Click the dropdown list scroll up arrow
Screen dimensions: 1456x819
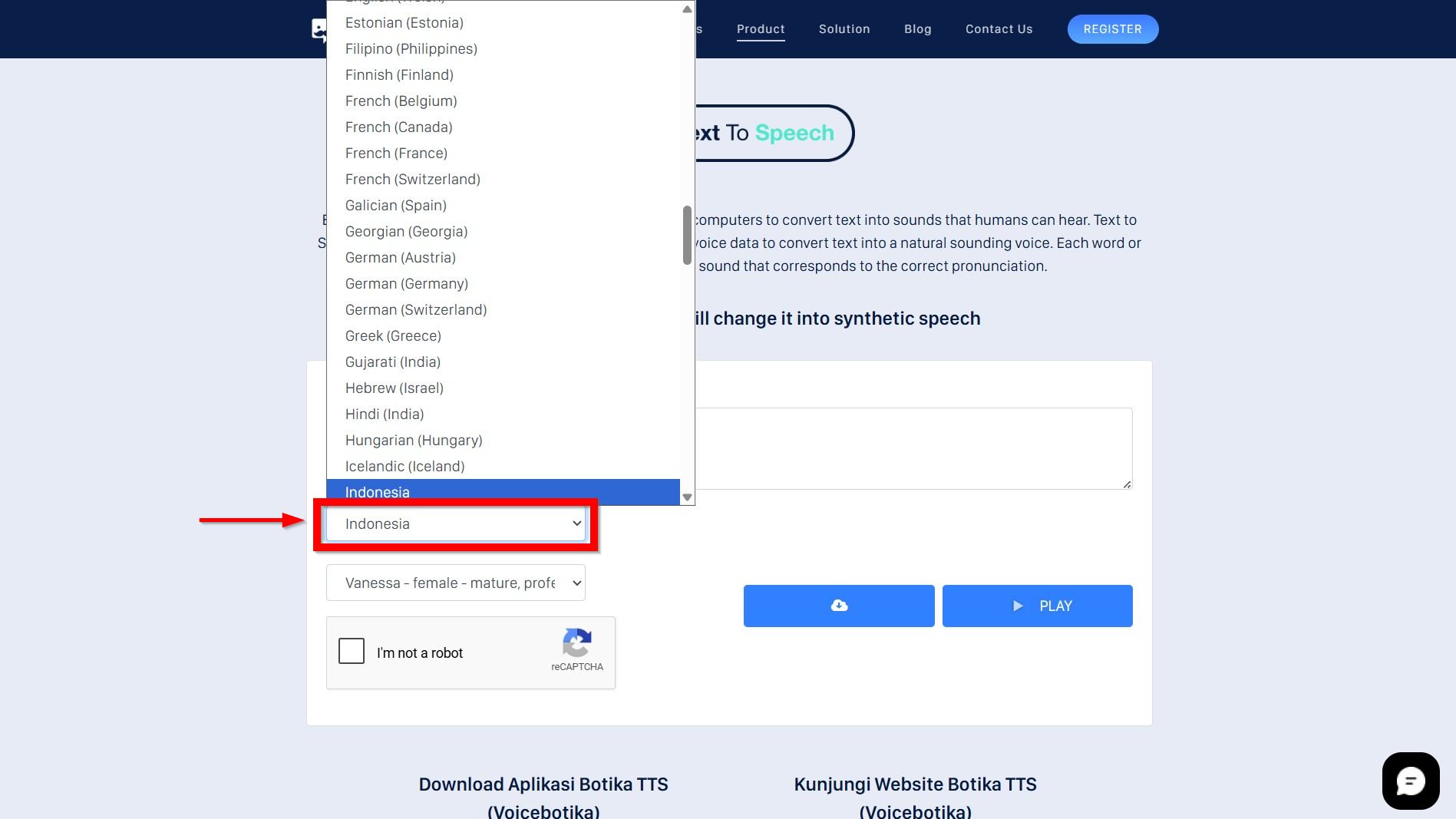click(687, 9)
